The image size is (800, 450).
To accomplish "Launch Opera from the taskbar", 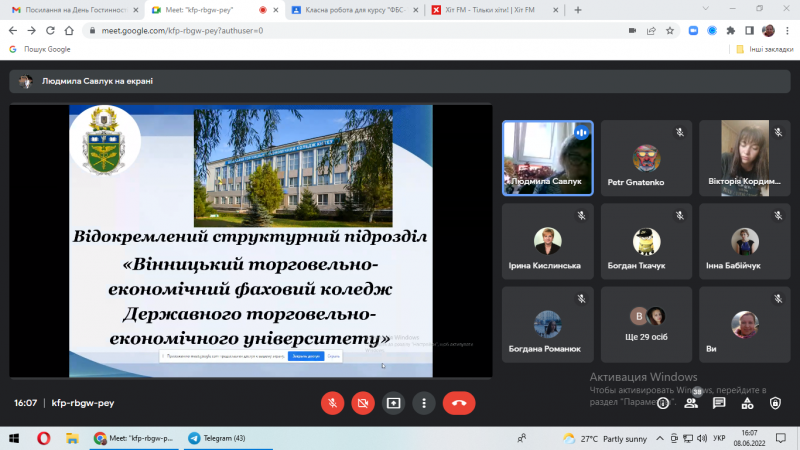I will (x=43, y=438).
